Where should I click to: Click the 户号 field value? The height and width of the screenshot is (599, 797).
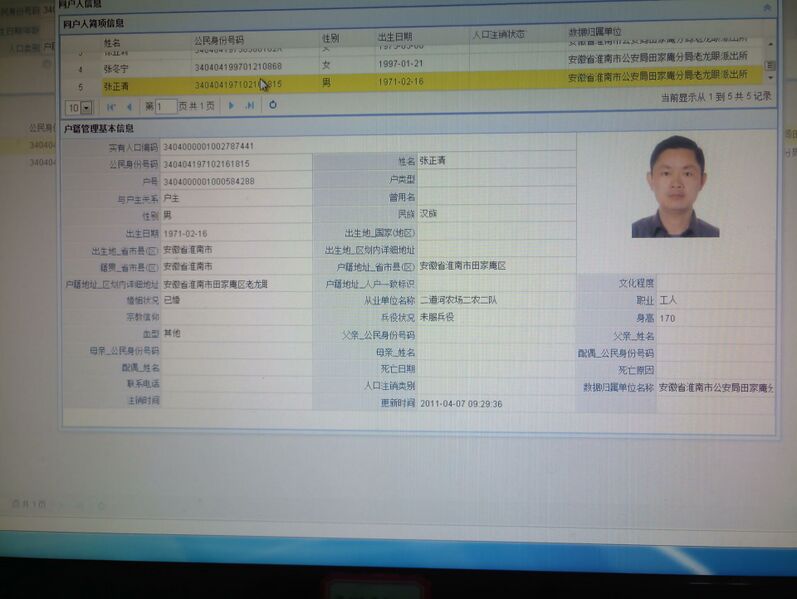[209, 181]
